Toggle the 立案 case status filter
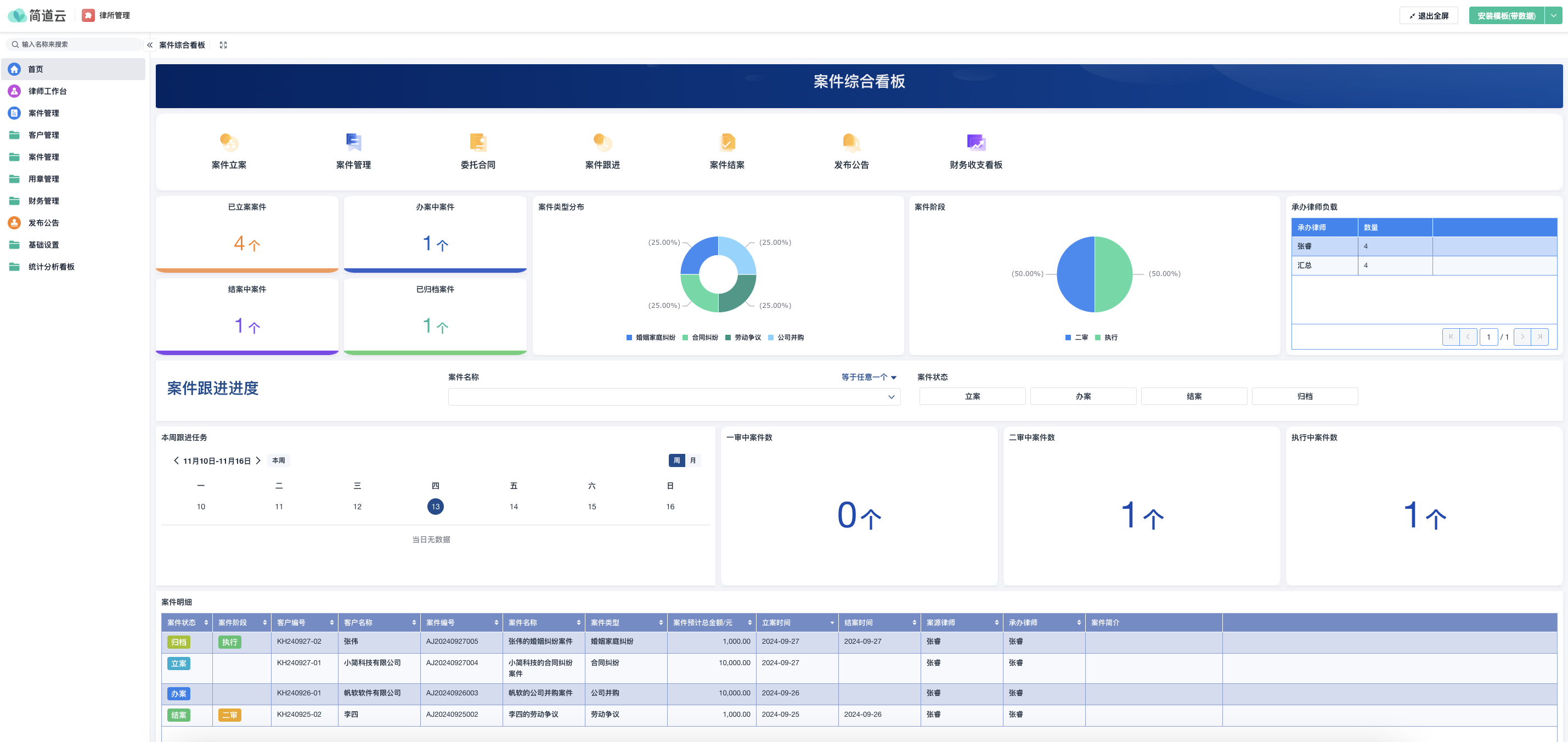Image resolution: width=1568 pixels, height=742 pixels. [x=972, y=396]
